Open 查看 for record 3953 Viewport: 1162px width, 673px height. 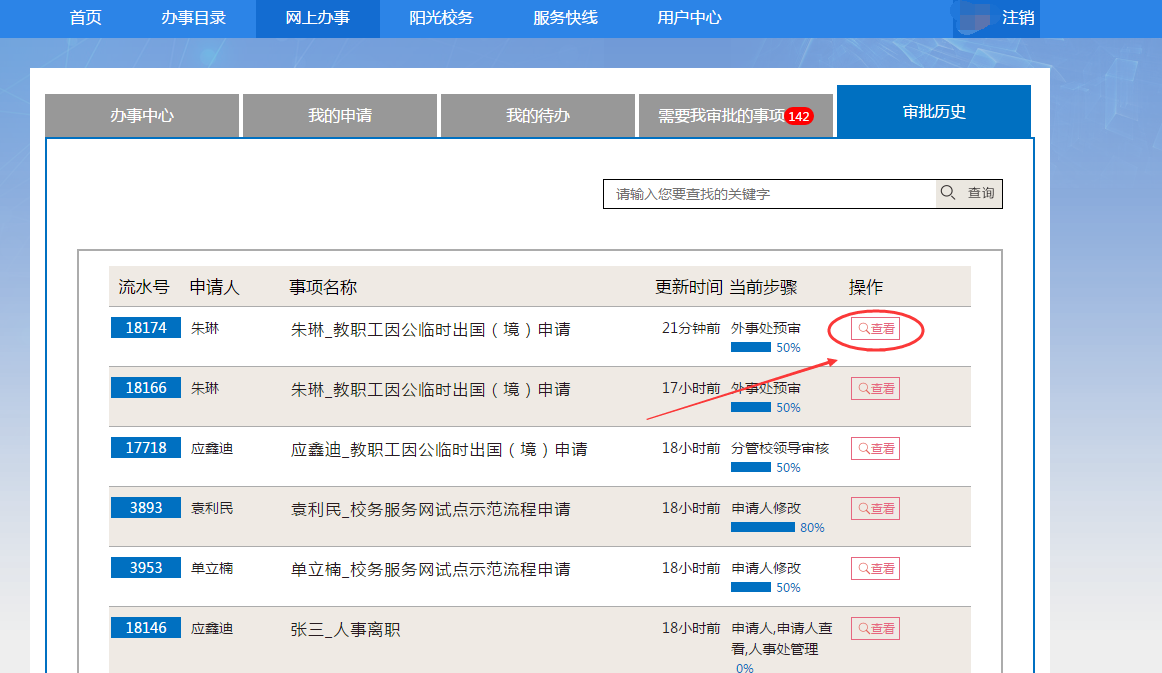[875, 569]
